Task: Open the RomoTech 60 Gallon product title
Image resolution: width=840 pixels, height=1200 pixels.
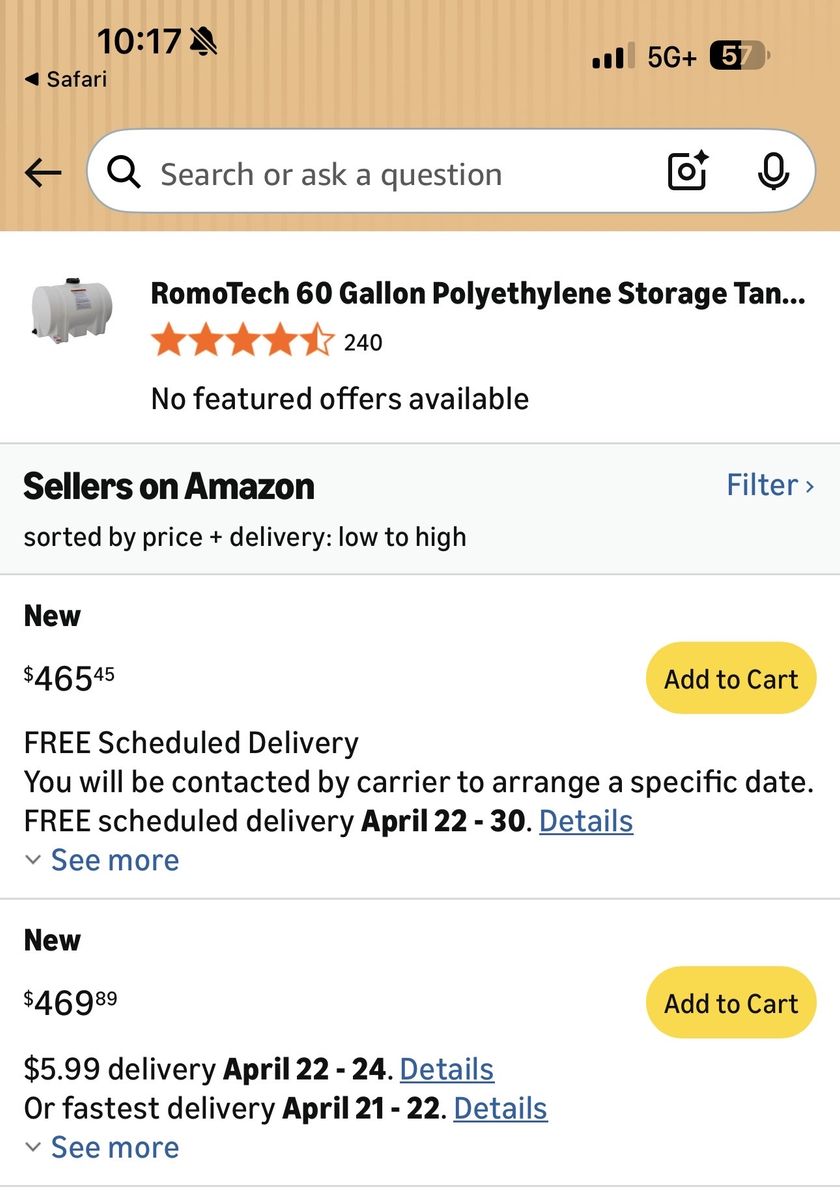Action: point(477,293)
